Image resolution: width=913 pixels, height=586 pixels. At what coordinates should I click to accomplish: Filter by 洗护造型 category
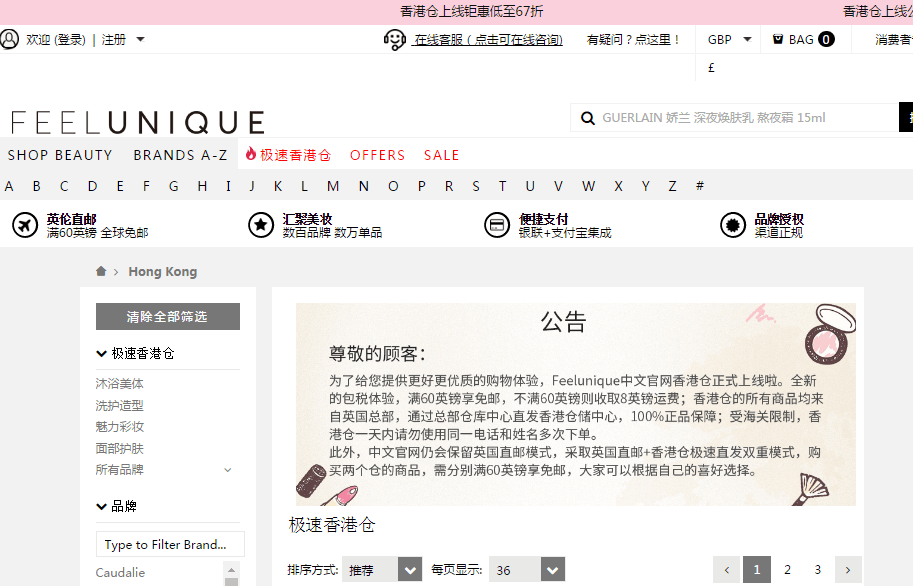pos(119,405)
